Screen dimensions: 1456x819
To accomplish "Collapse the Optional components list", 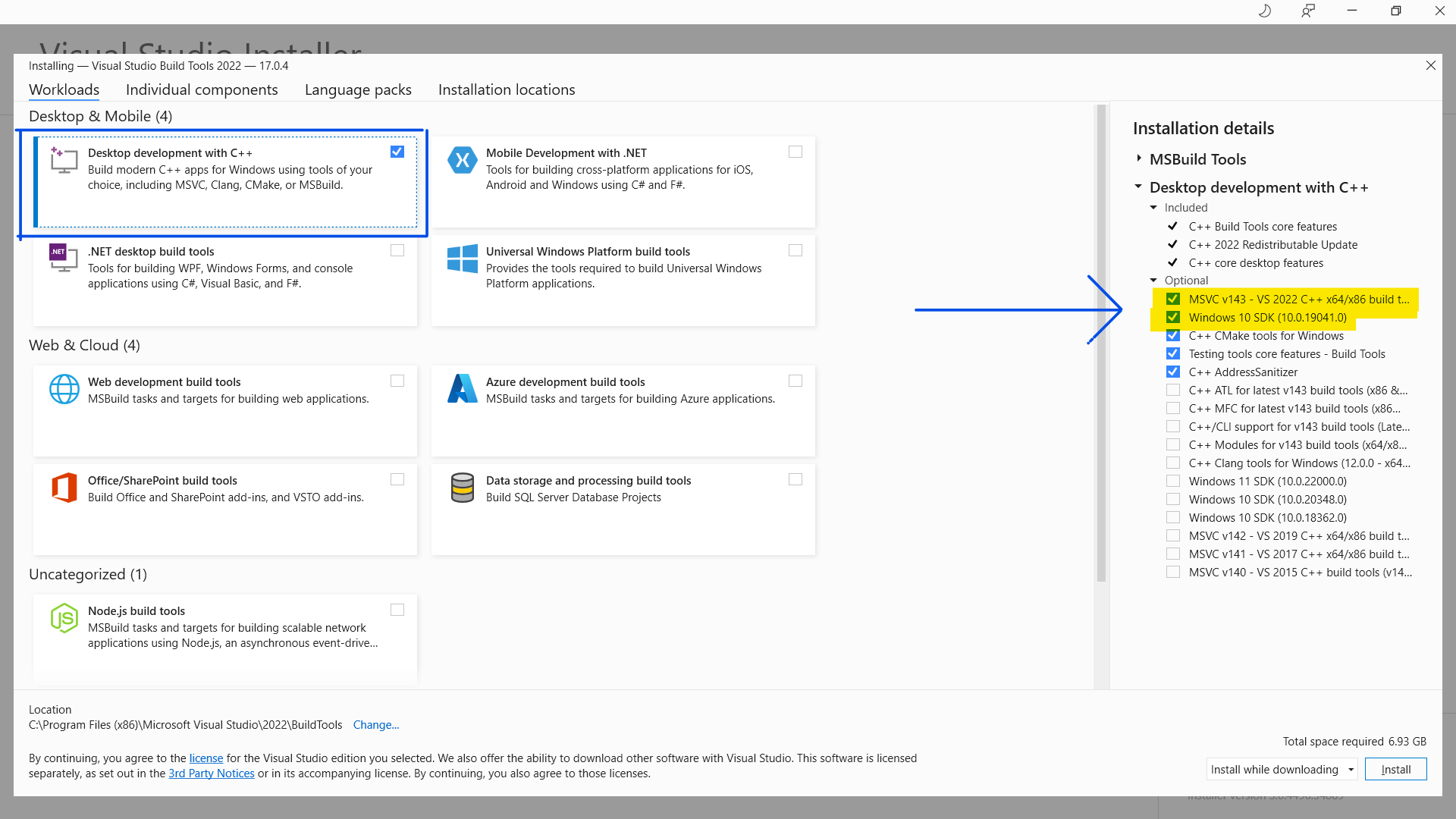I will click(1153, 281).
